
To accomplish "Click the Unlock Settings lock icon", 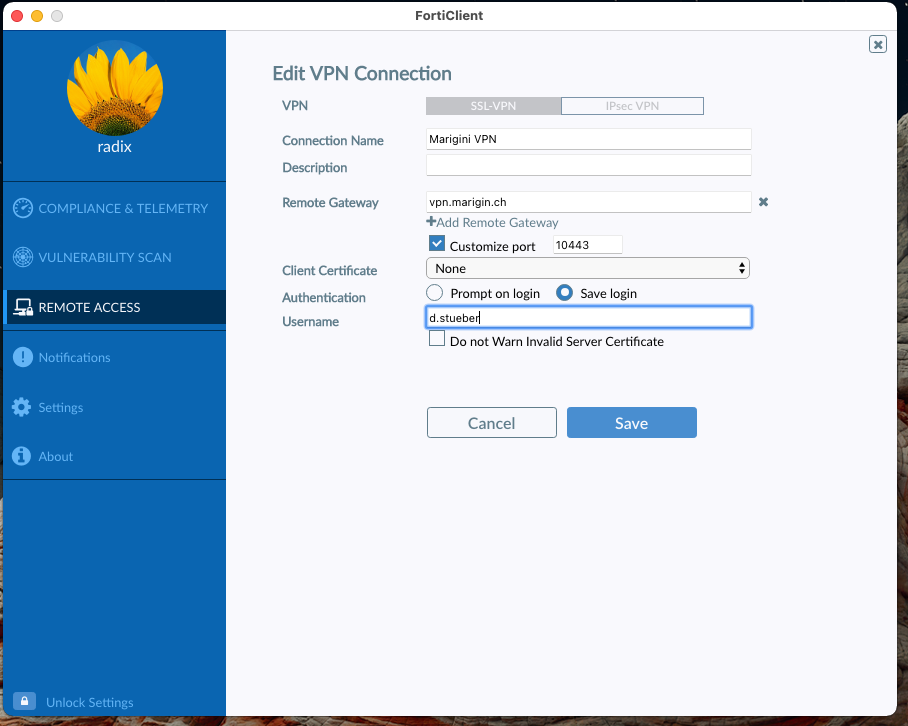I will click(23, 702).
